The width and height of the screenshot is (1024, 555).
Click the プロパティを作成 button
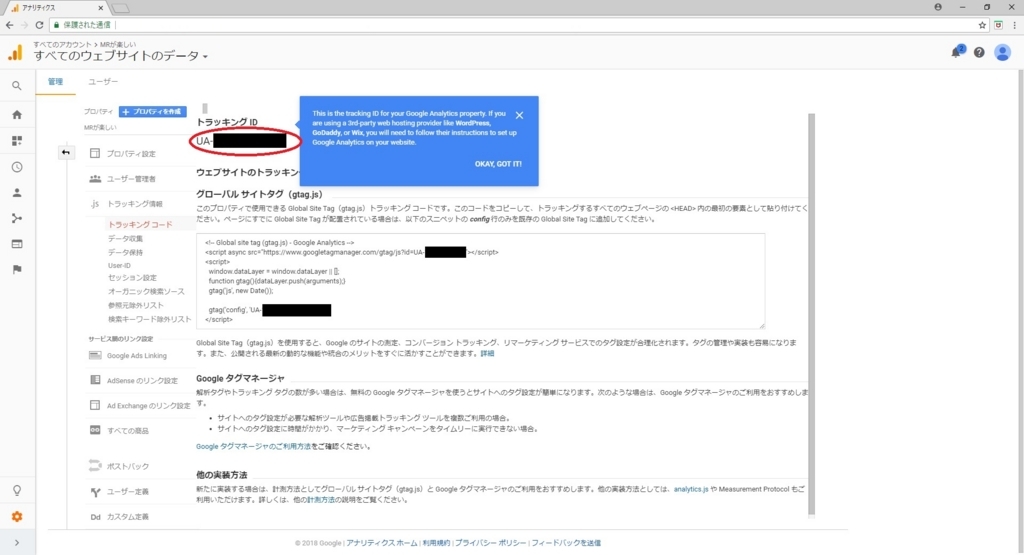(153, 112)
